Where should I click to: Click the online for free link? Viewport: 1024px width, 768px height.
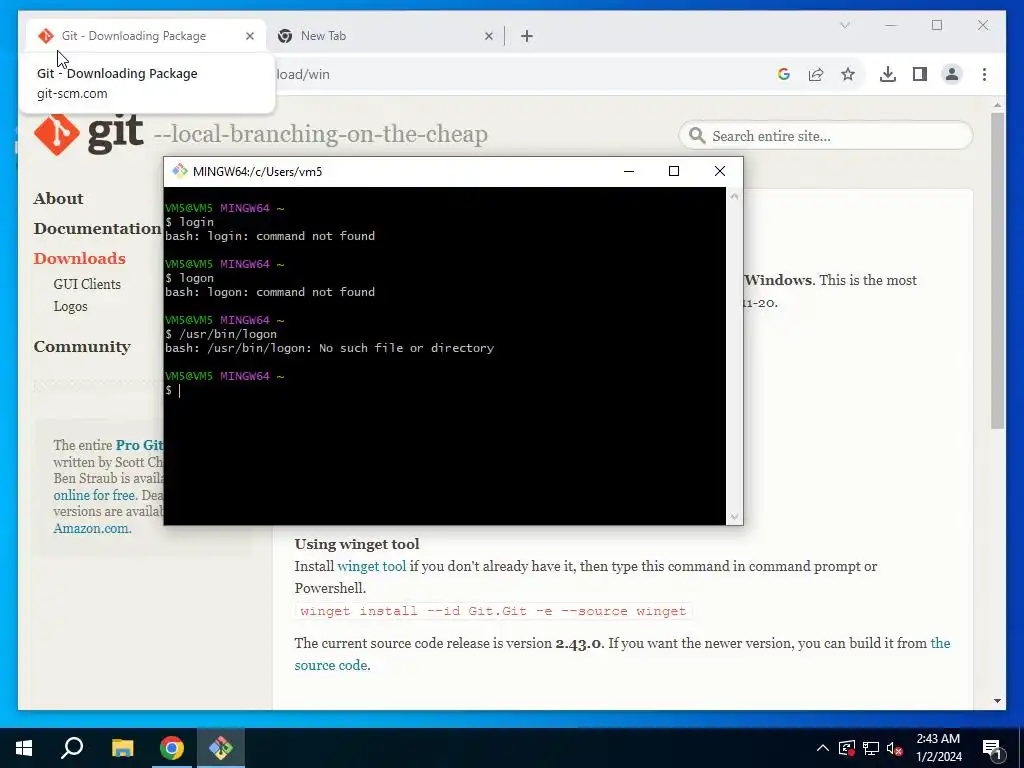point(94,495)
